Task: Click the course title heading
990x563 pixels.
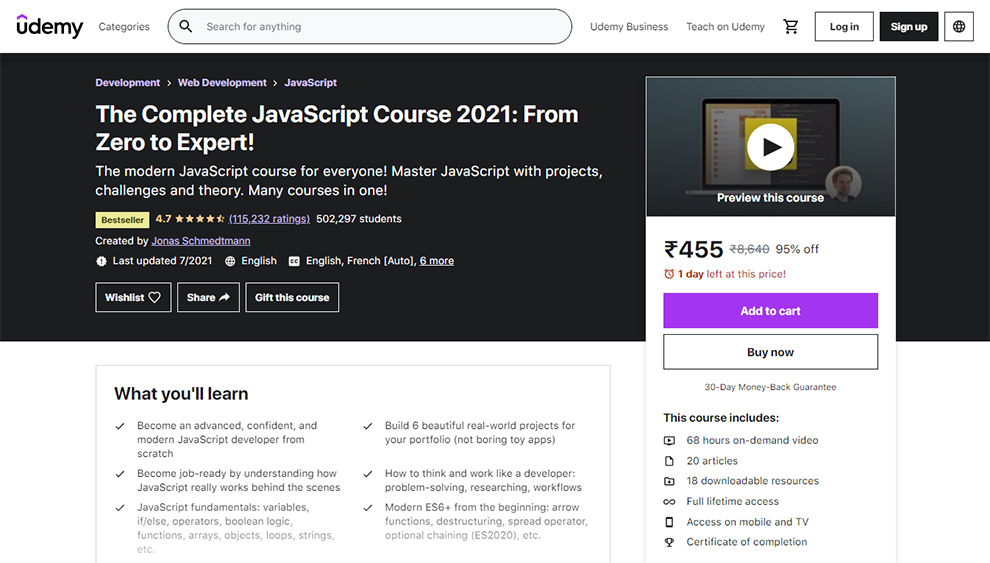Action: [x=337, y=128]
